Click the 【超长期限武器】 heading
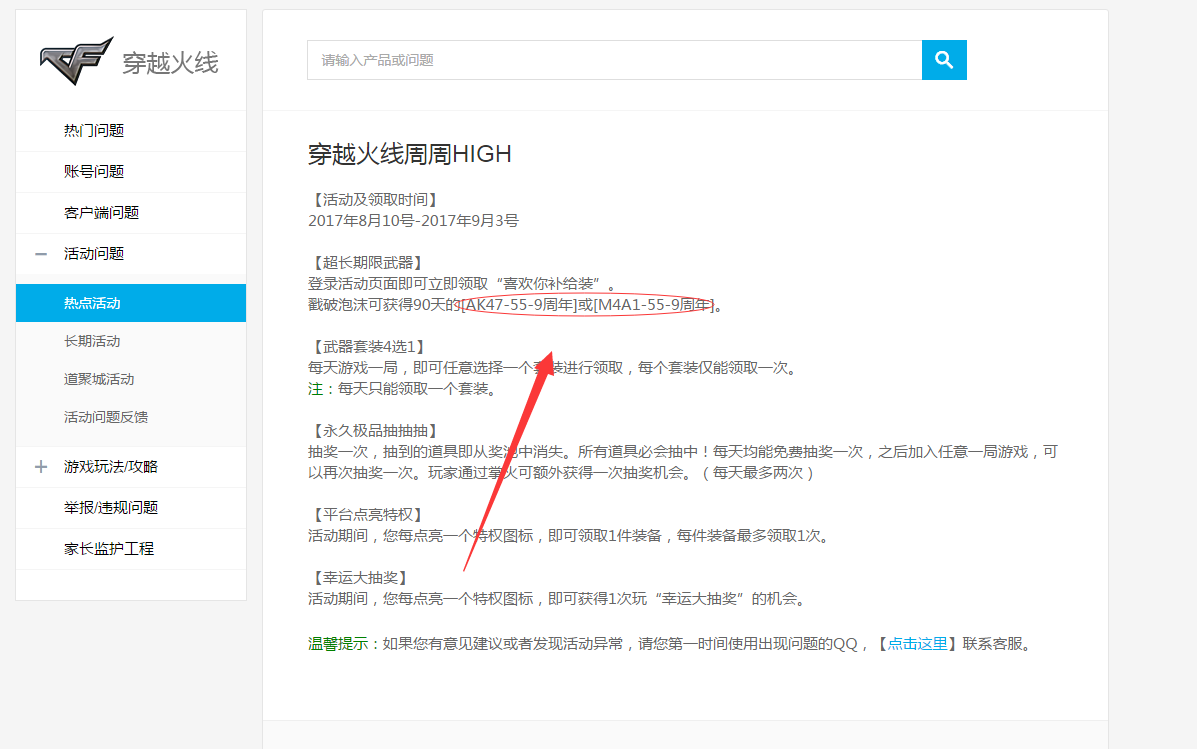The height and width of the screenshot is (749, 1197). 366,263
